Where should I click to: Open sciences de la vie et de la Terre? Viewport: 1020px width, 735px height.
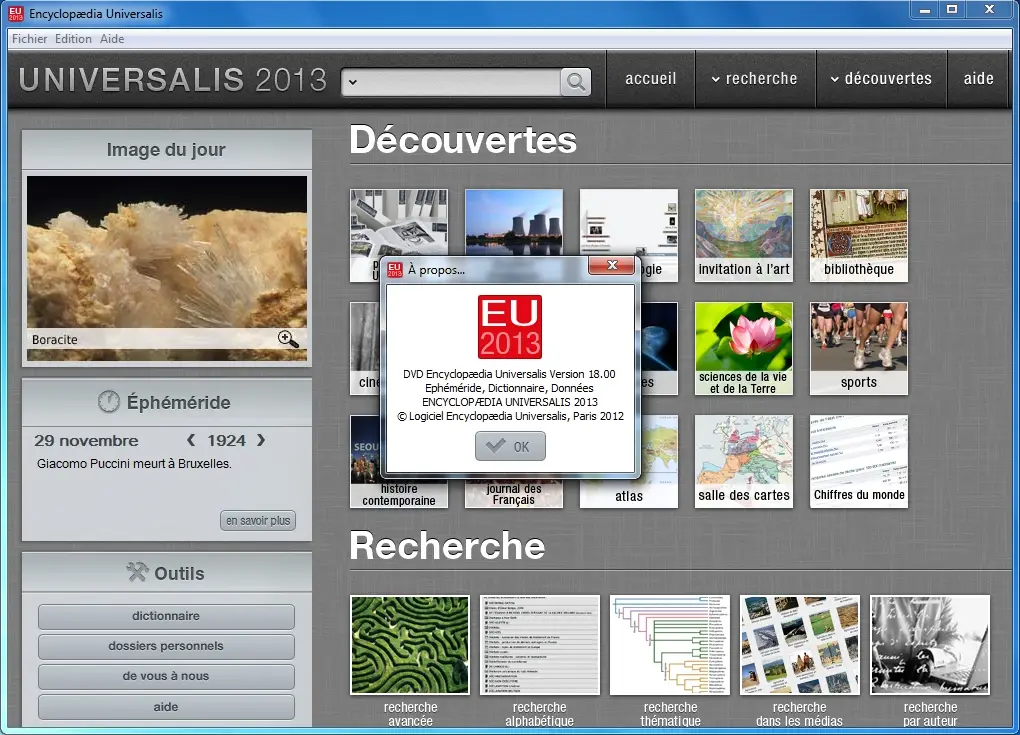(744, 349)
